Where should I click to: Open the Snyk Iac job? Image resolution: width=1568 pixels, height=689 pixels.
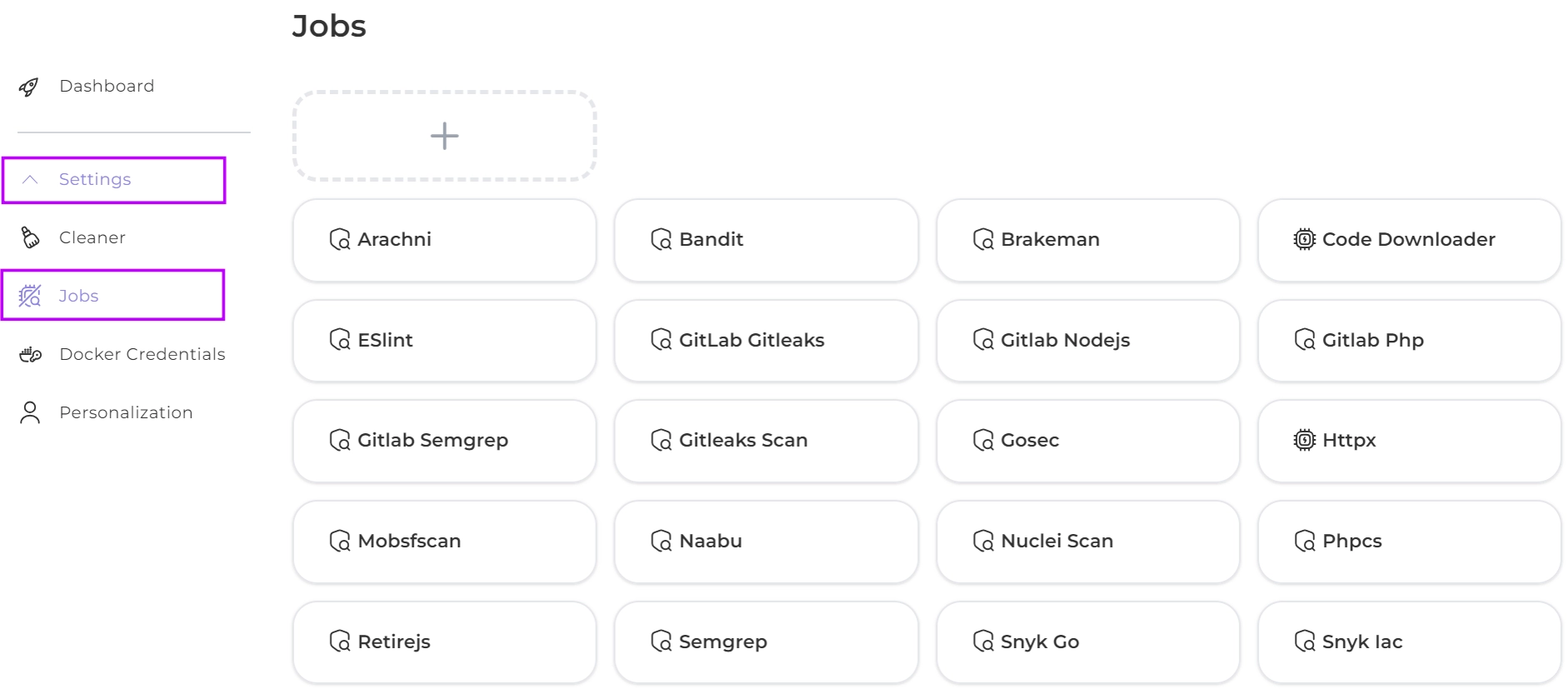click(x=1409, y=642)
